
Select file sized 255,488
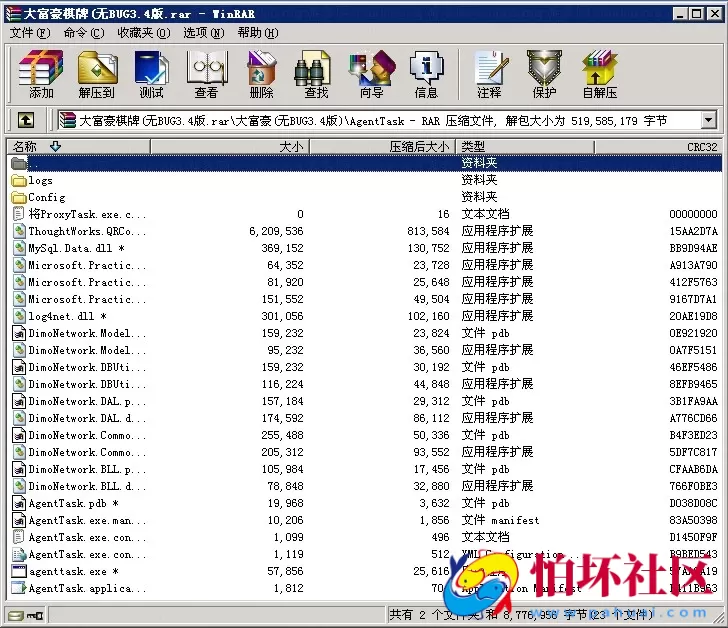click(364, 435)
